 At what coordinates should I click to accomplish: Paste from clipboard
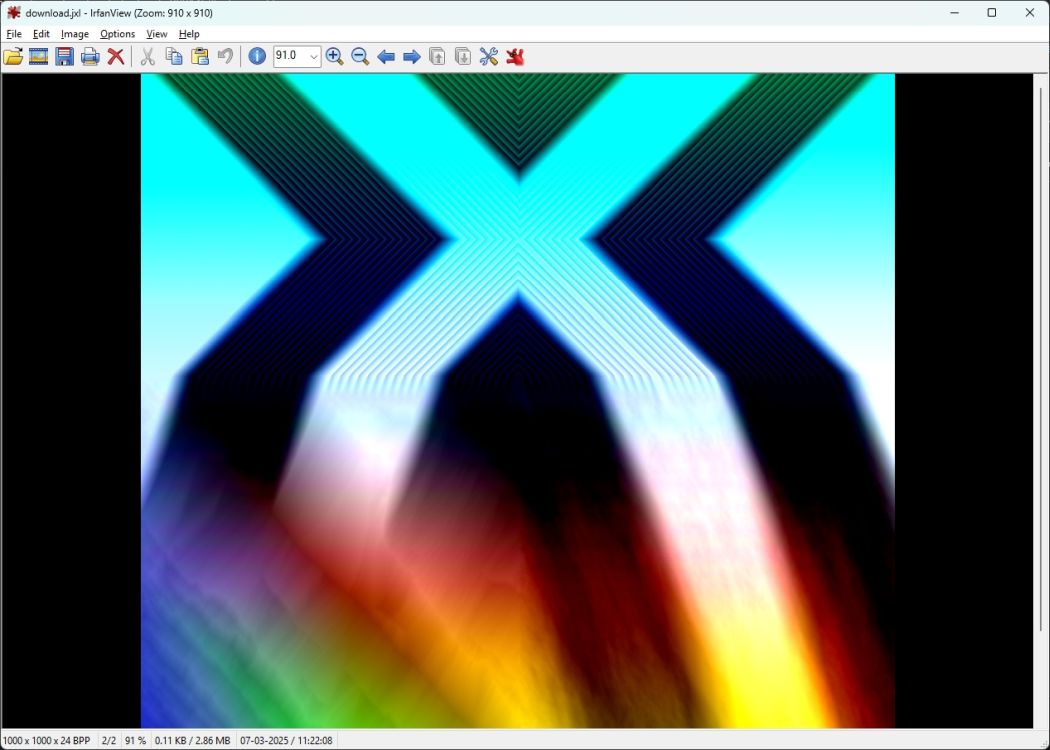point(199,57)
